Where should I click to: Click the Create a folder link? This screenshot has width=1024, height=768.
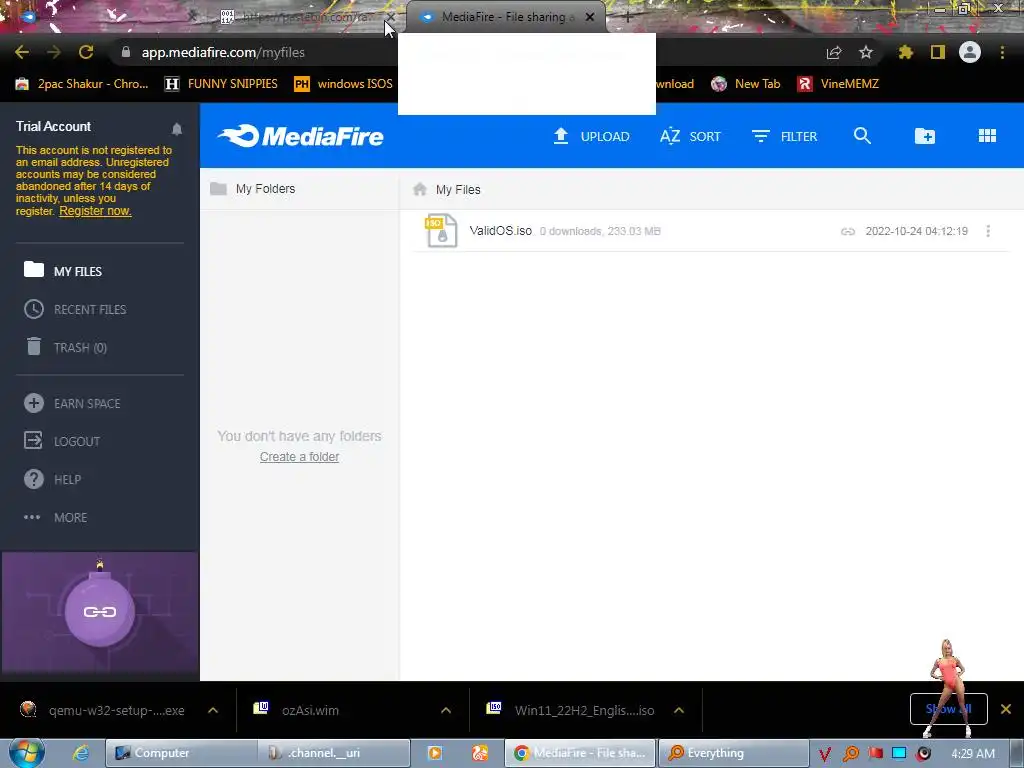(x=299, y=456)
